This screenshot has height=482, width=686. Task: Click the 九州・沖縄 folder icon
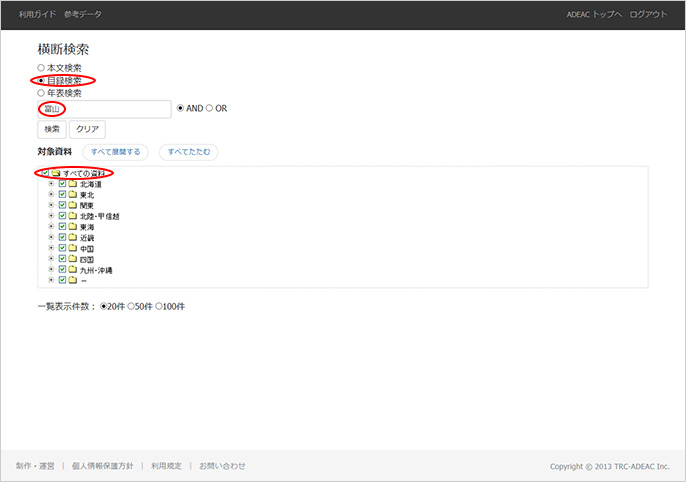[x=72, y=270]
